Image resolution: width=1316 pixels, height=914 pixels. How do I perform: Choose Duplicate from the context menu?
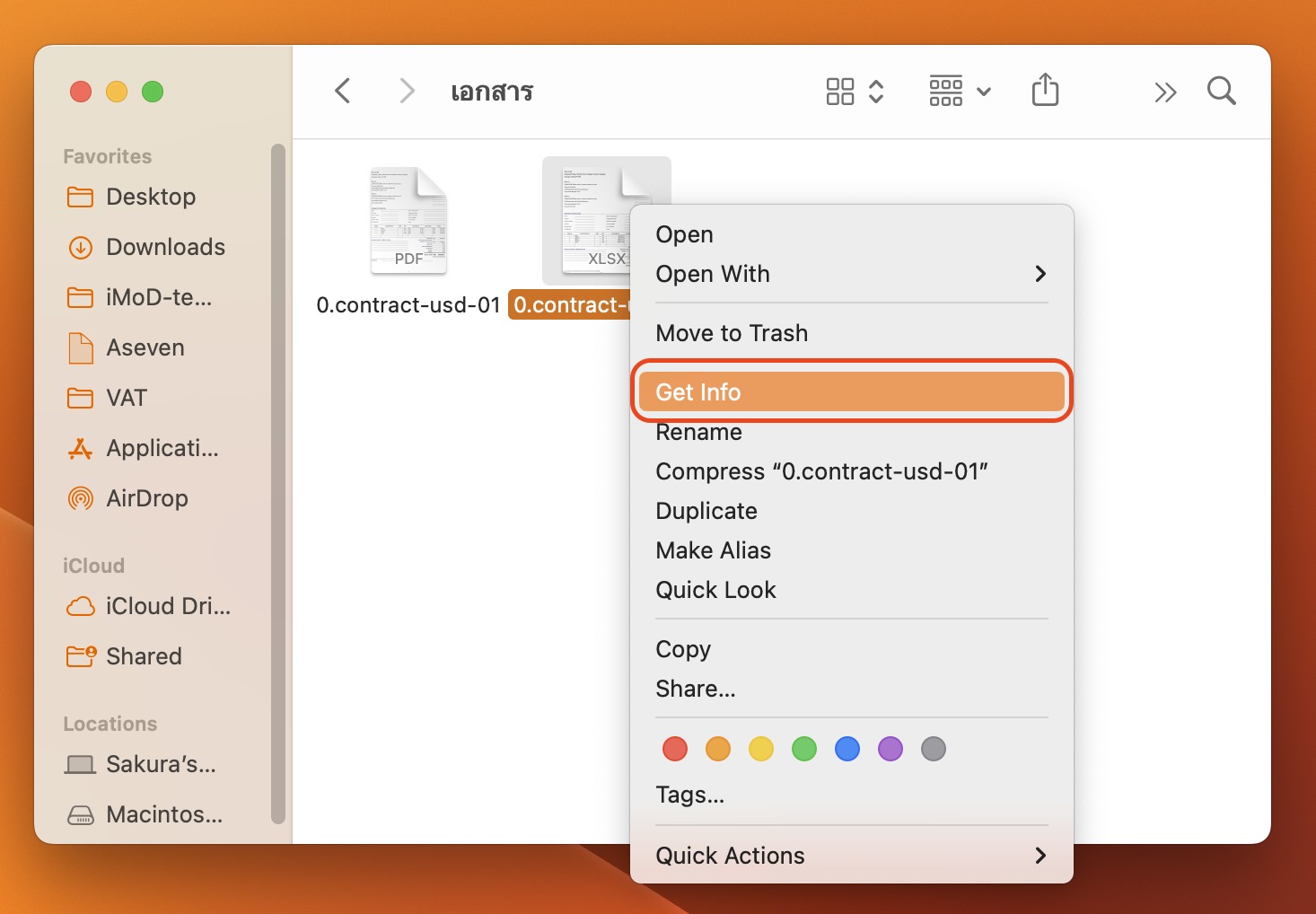pos(706,511)
